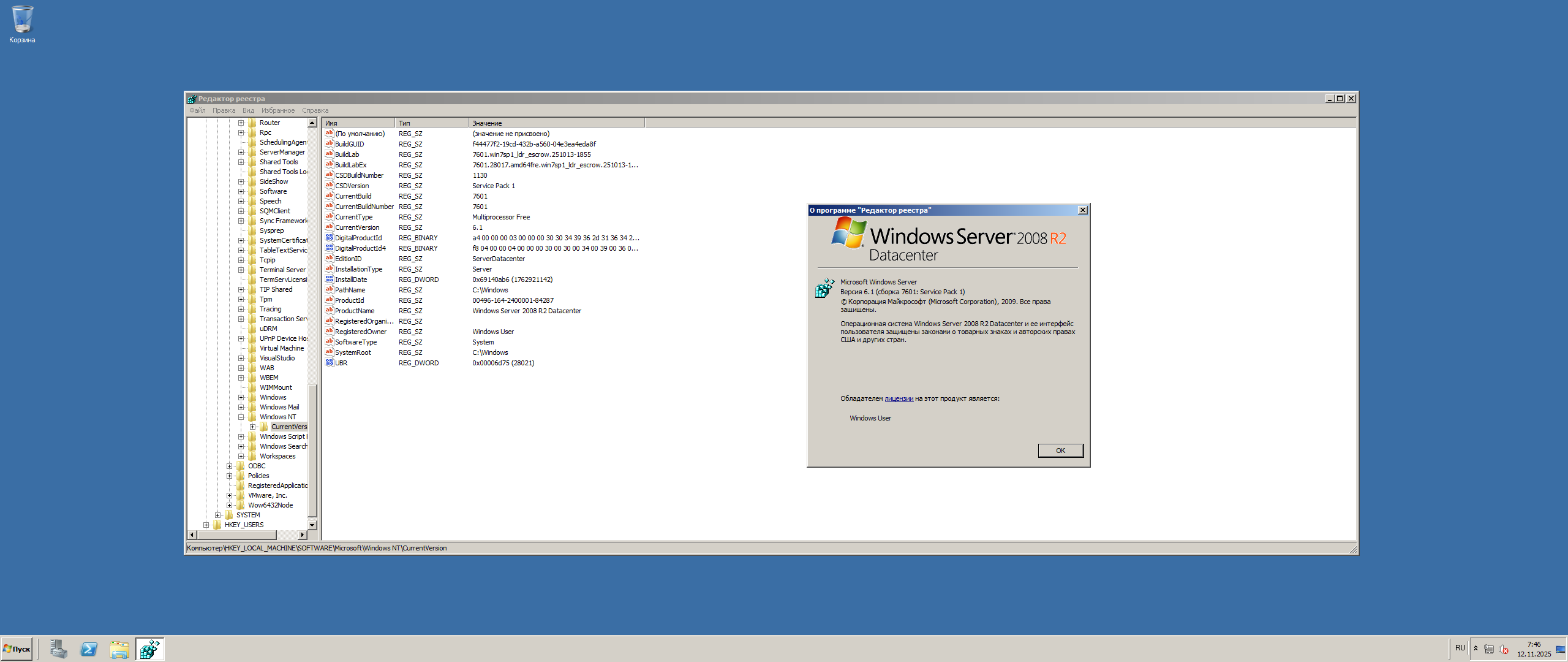Launch PowerShell from the taskbar
Screen dimensions: 1568x662
click(89, 649)
